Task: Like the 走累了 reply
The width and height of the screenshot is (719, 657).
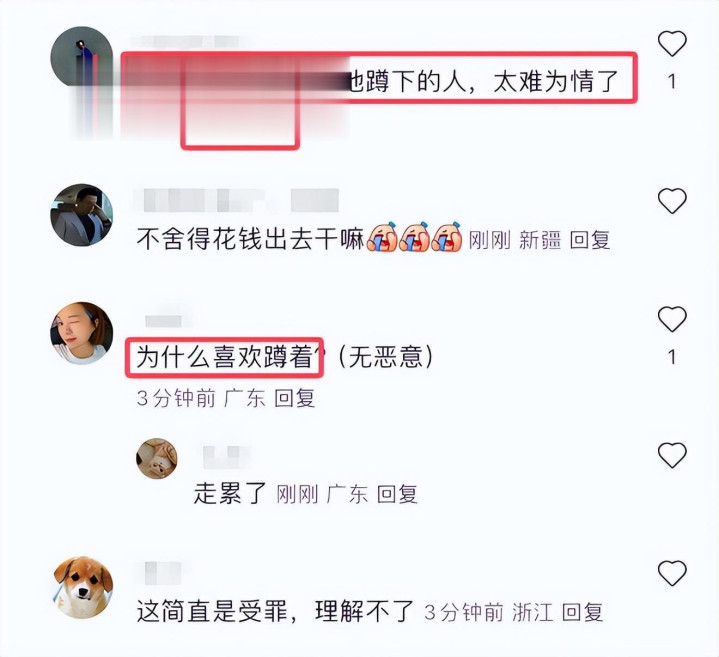Action: pos(672,455)
